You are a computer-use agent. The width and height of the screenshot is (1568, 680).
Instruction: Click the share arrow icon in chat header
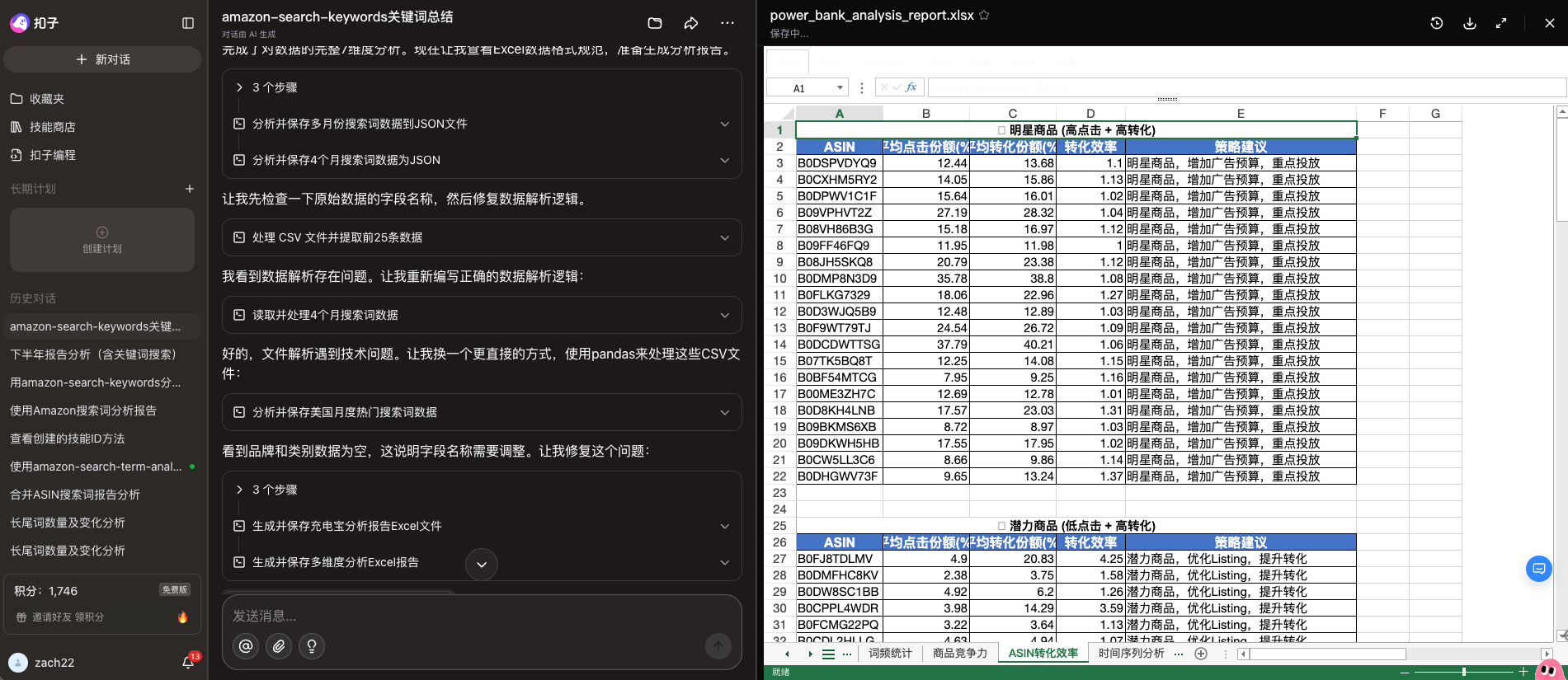[x=691, y=23]
